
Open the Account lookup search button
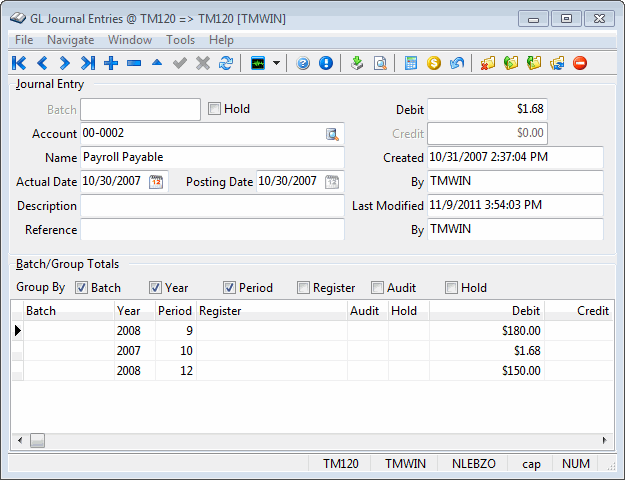(x=332, y=134)
